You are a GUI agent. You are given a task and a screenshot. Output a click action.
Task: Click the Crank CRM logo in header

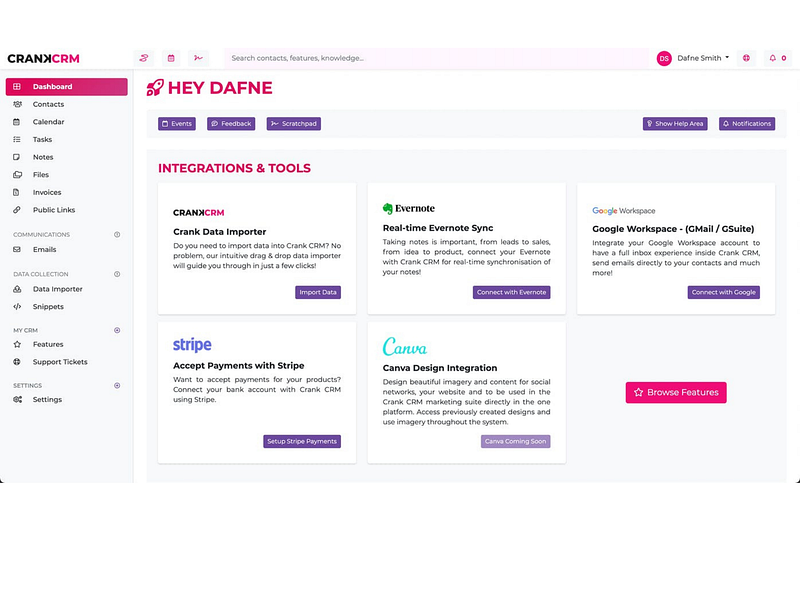43,59
